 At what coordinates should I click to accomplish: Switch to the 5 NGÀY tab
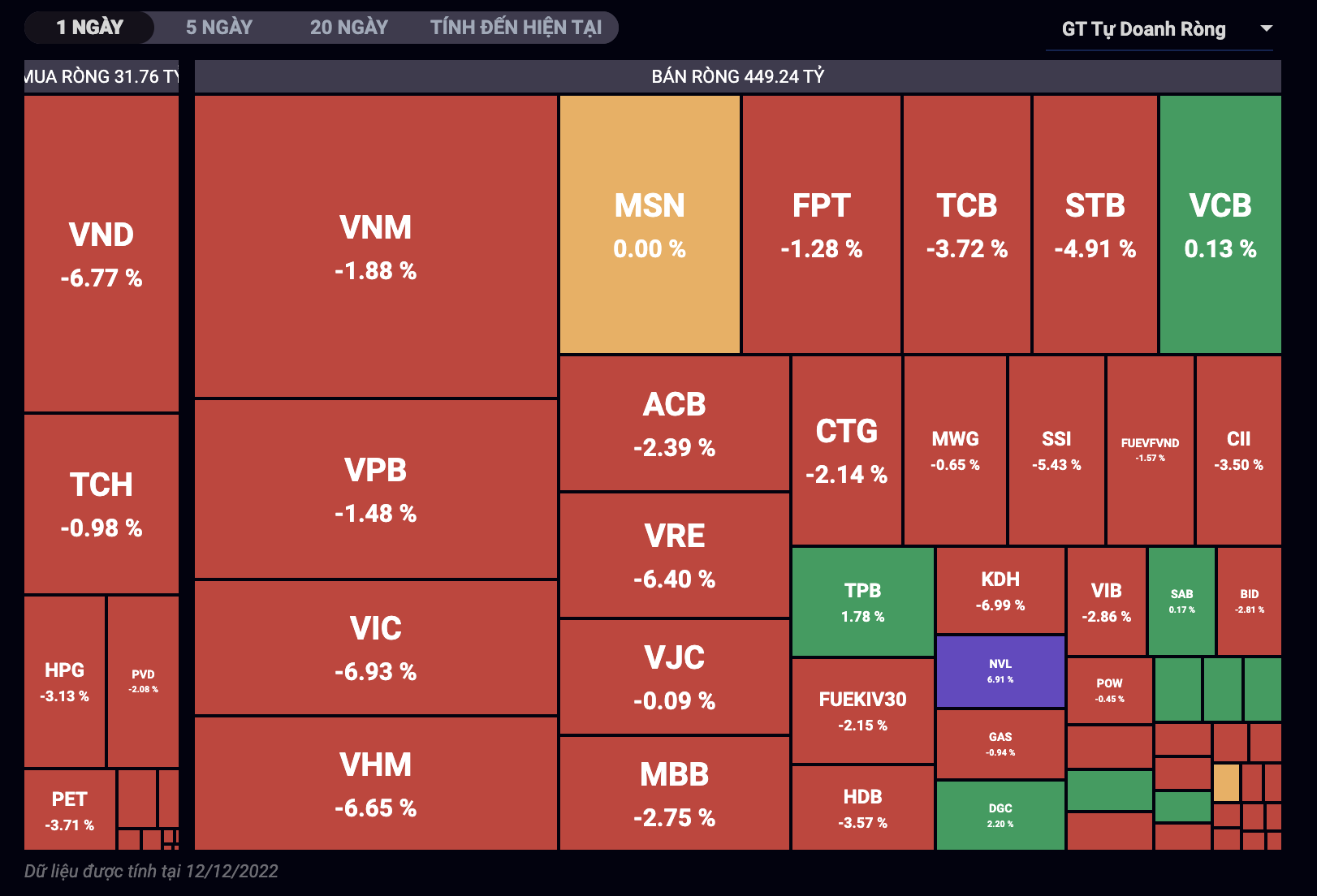[x=219, y=28]
